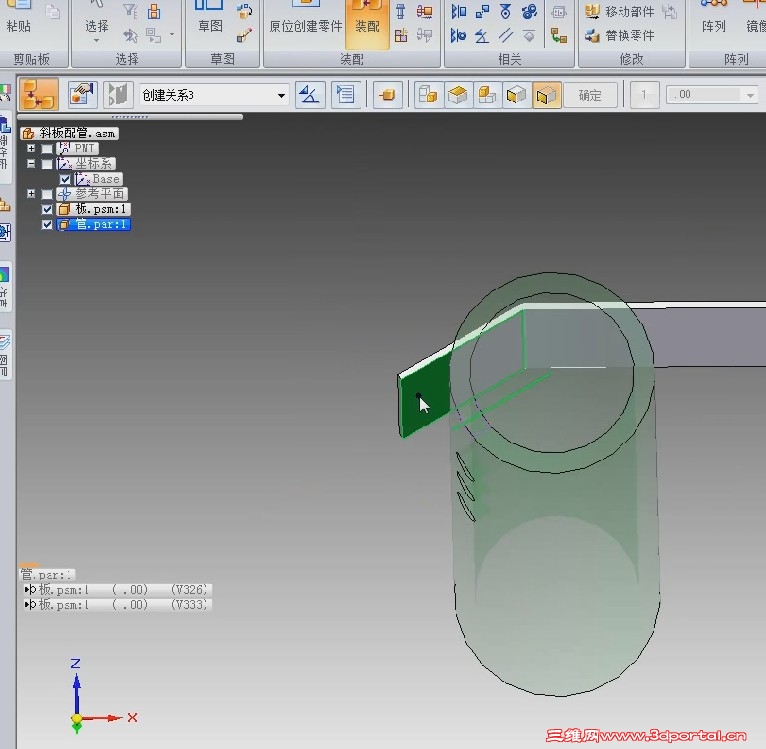
Task: Click third cube step icon
Action: point(487,94)
